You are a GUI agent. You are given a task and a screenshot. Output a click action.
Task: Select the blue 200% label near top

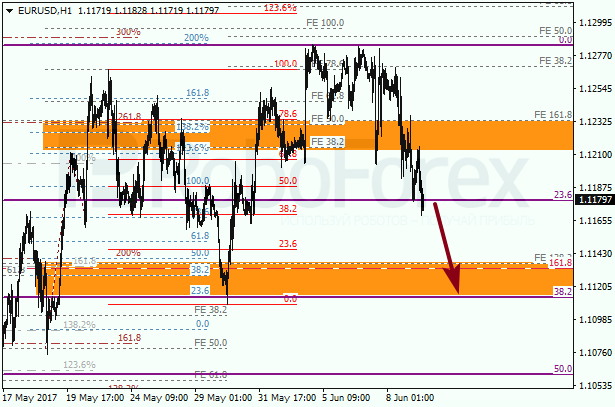pyautogui.click(x=196, y=38)
